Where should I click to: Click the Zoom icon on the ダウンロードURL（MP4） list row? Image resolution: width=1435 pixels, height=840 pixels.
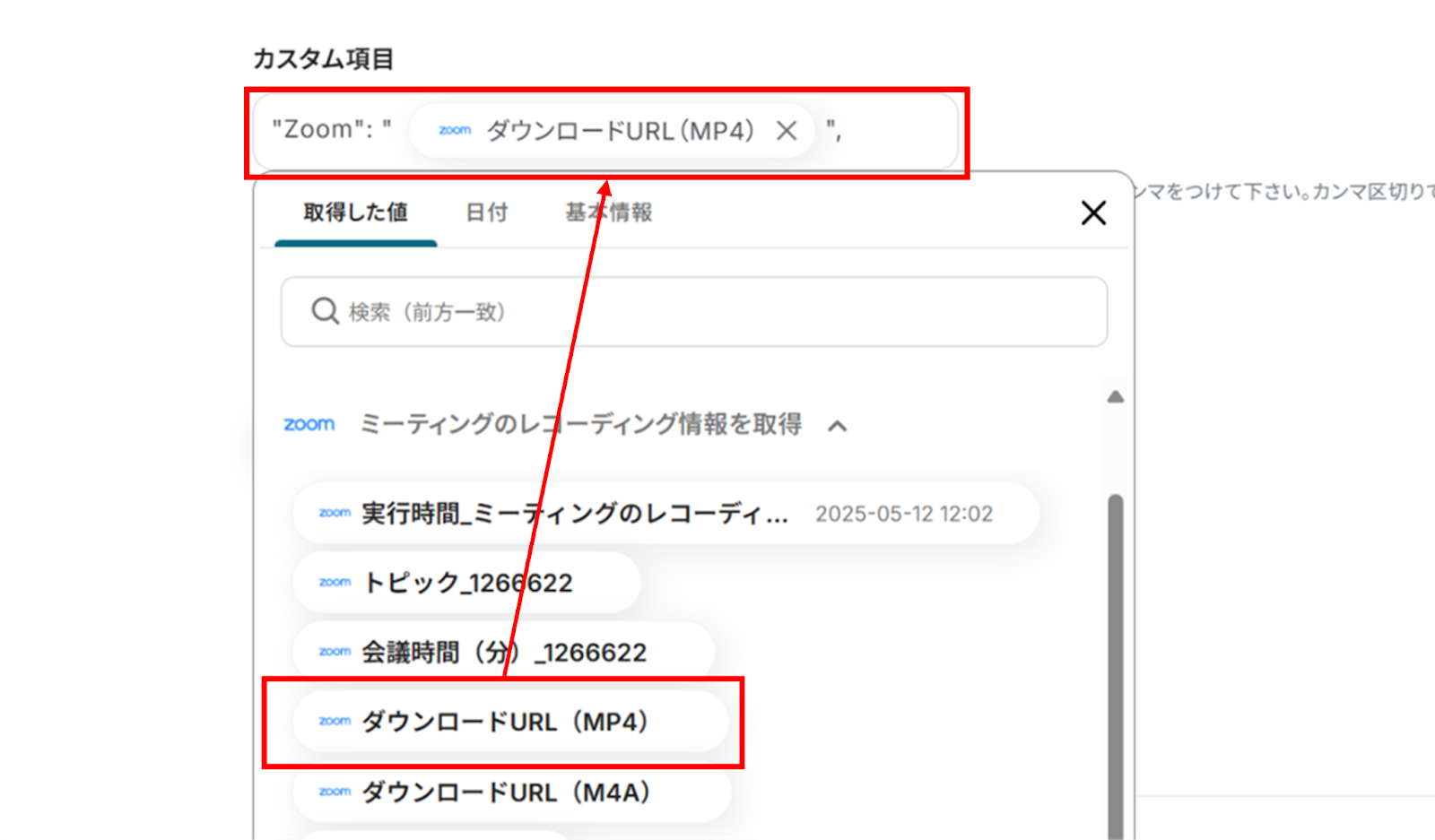[335, 721]
